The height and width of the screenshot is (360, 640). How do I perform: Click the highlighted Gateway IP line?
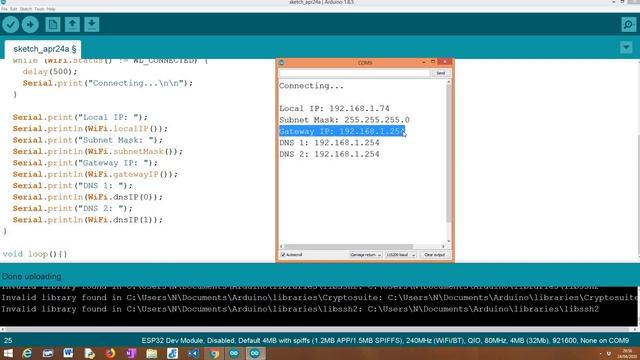pyautogui.click(x=342, y=131)
